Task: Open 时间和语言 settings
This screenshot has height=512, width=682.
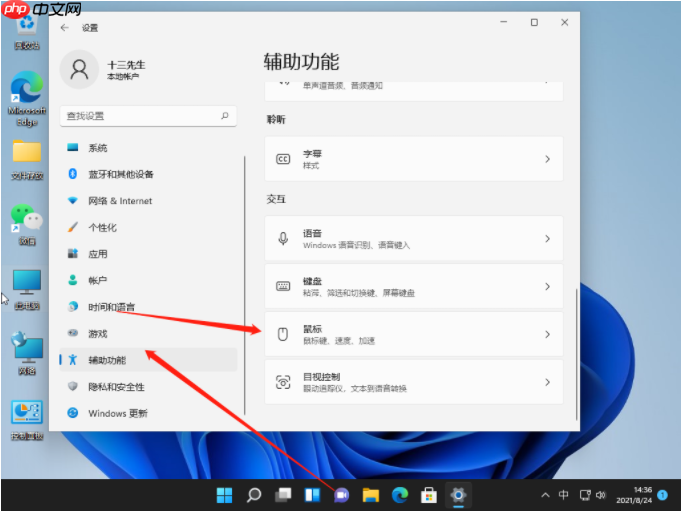Action: coord(148,307)
